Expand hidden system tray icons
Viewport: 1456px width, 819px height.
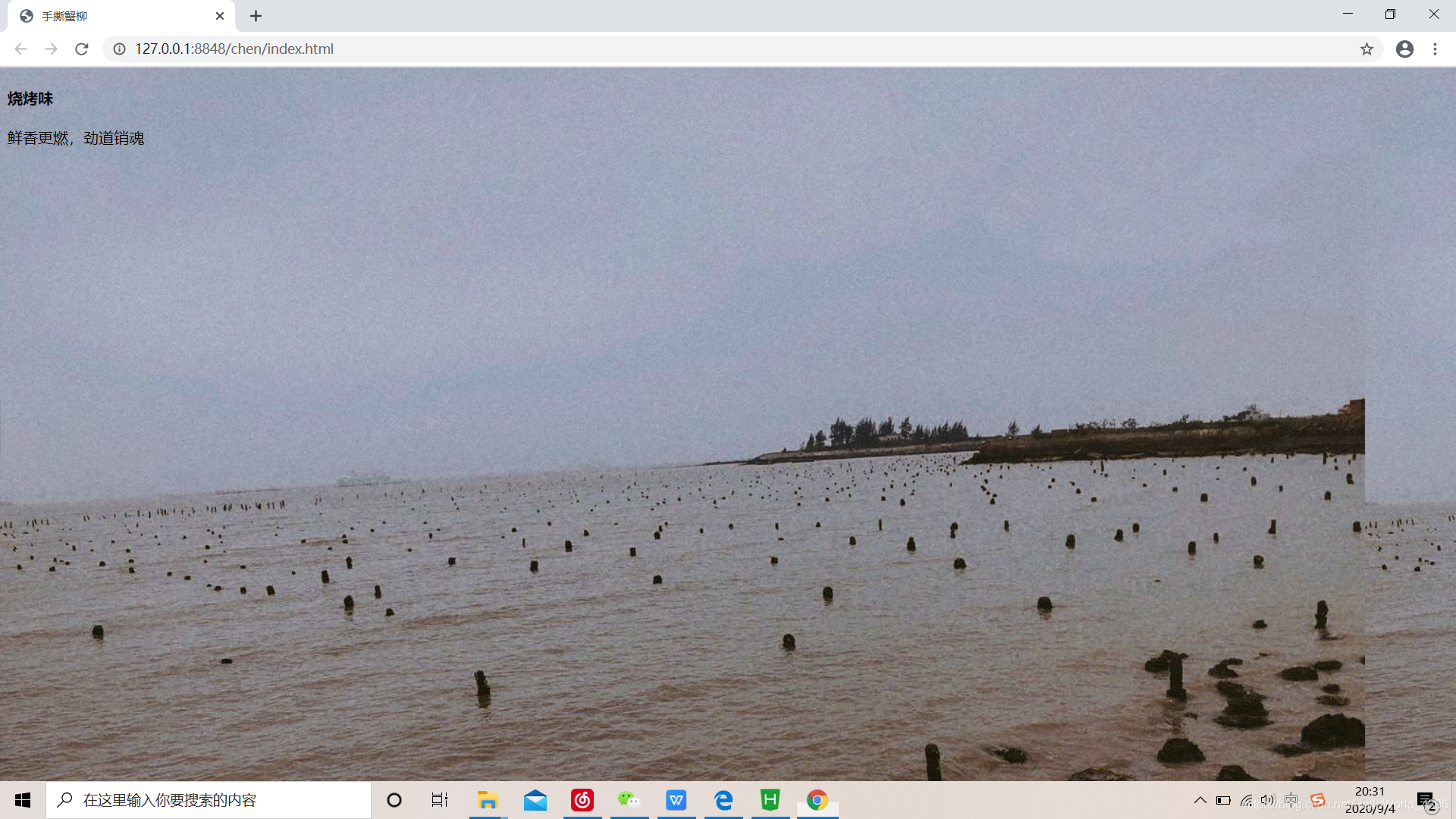(1200, 800)
